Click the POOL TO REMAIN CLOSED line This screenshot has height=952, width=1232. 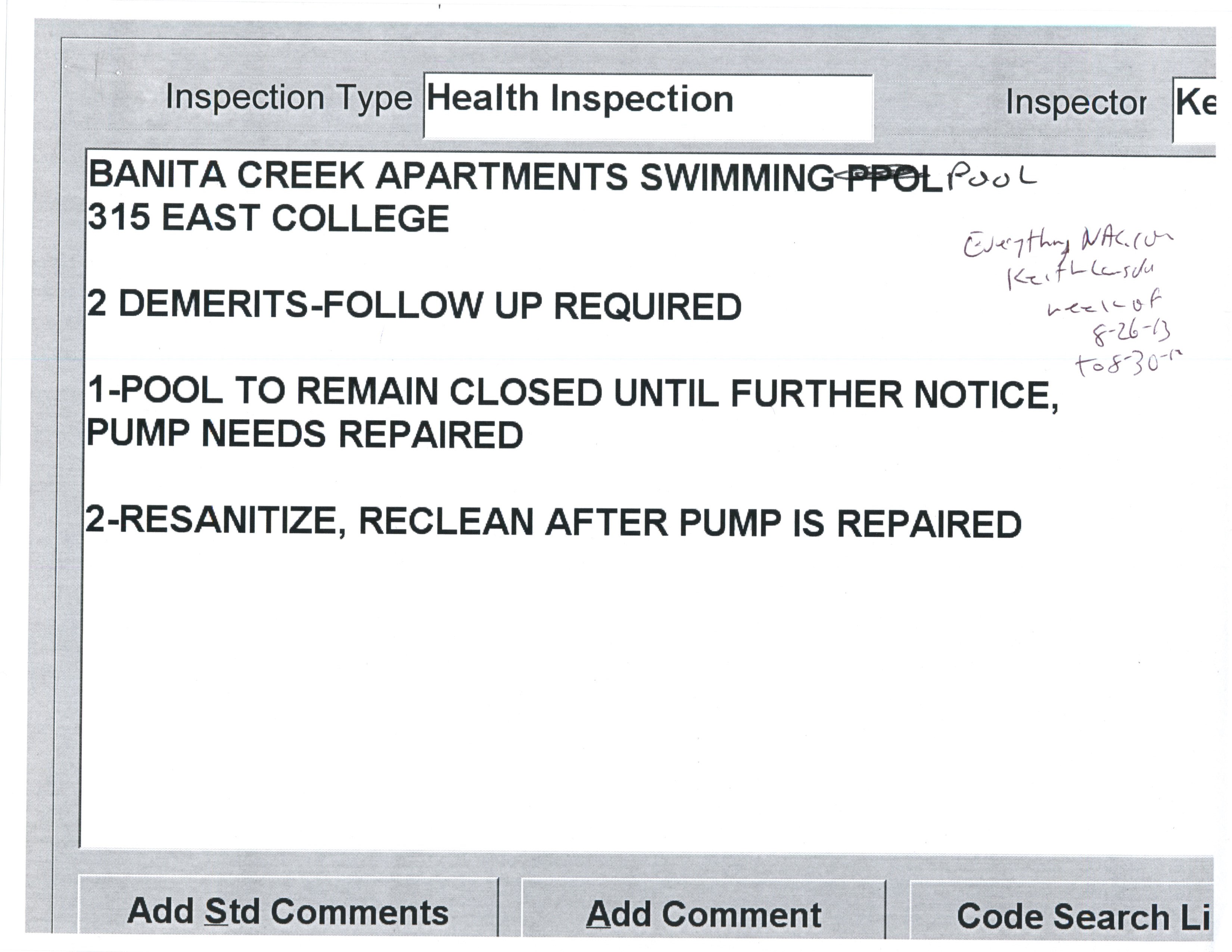tap(573, 392)
